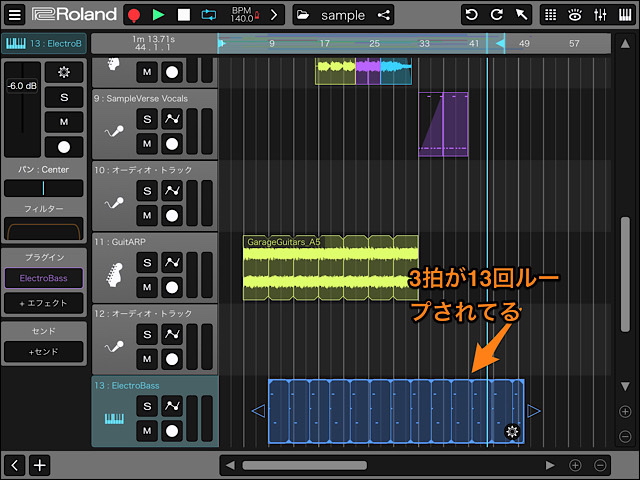
Task: Add an effect with +エフェクト
Action: click(43, 303)
